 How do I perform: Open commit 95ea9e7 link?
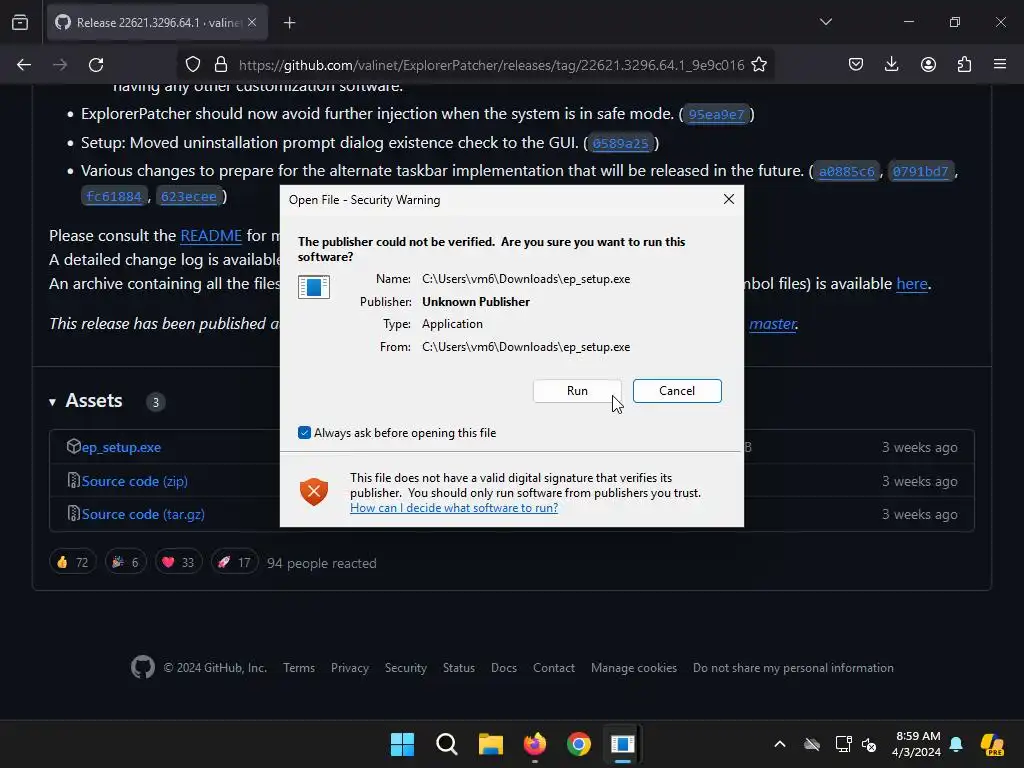point(716,114)
